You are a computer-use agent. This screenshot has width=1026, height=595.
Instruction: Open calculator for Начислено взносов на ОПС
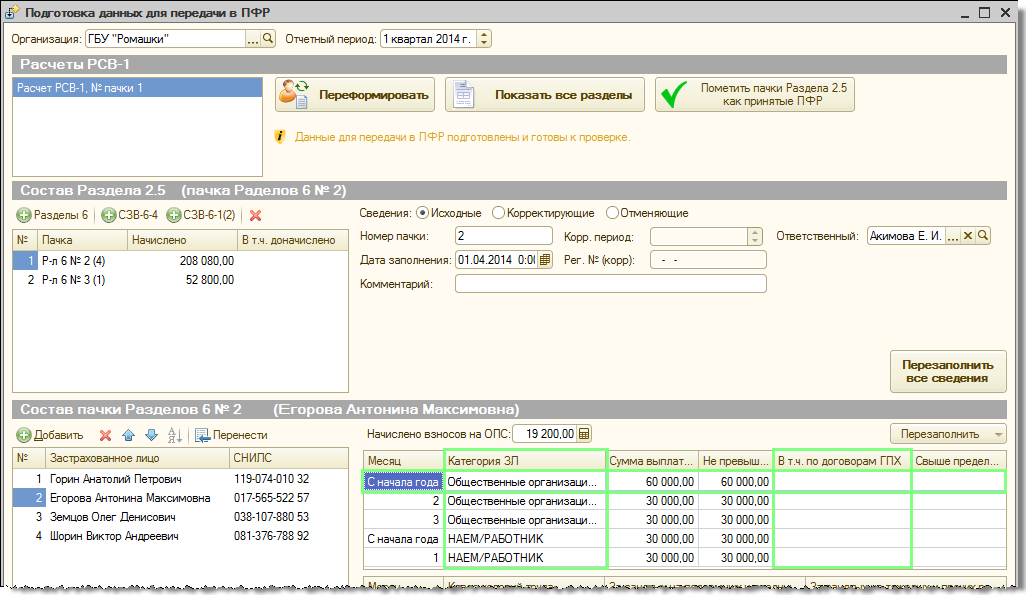pyautogui.click(x=584, y=433)
